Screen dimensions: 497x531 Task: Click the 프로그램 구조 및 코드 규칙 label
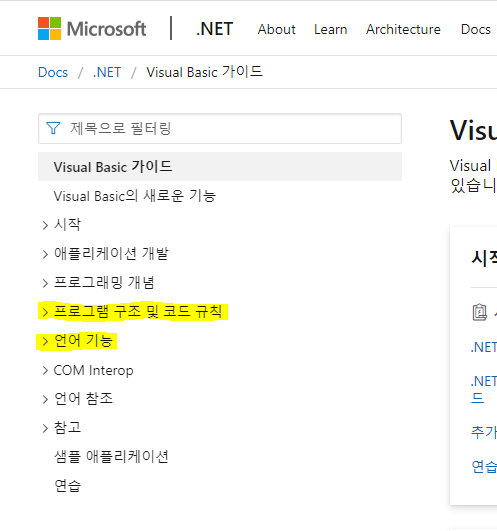coord(138,312)
